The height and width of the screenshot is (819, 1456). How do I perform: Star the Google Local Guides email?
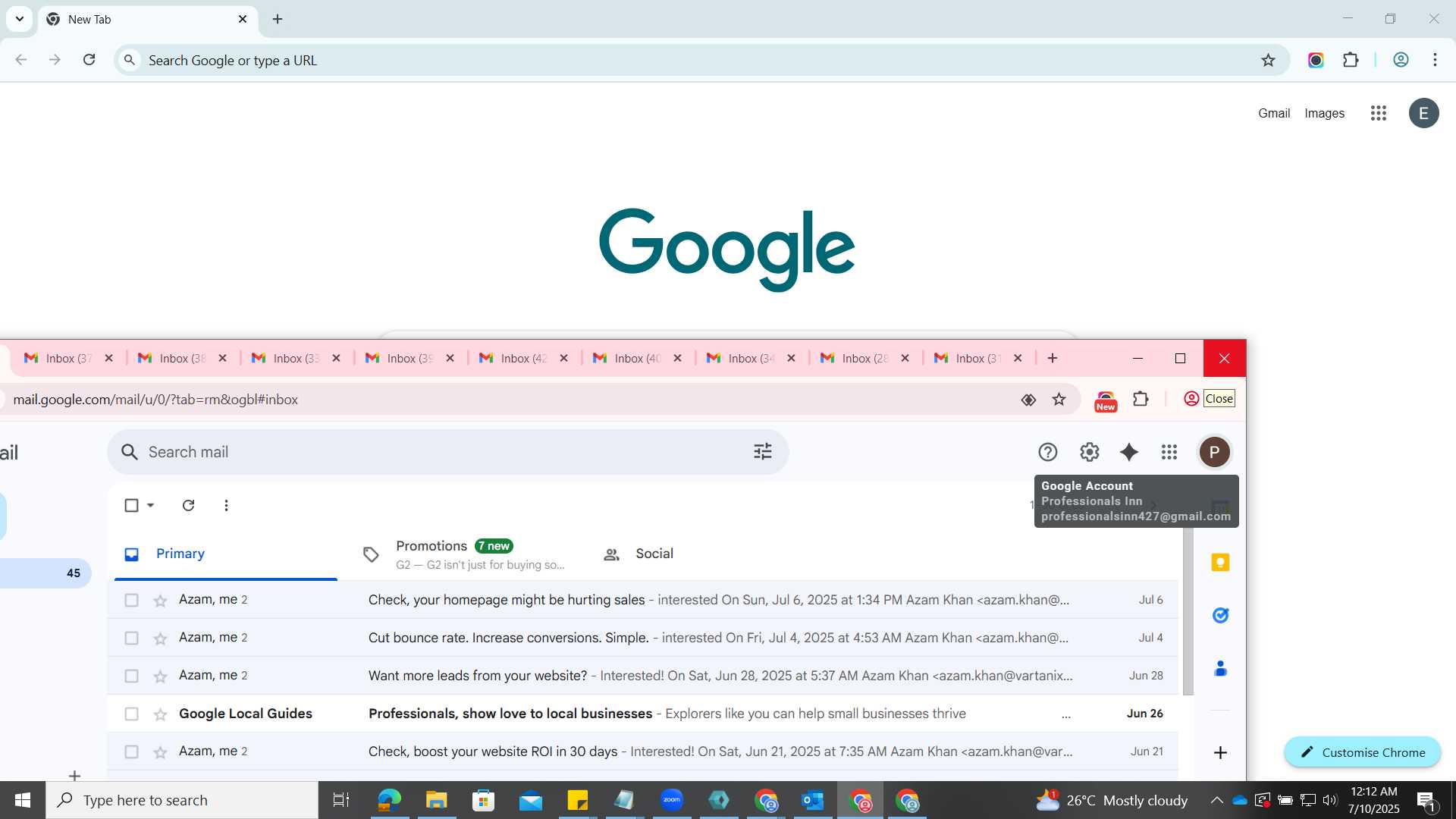pyautogui.click(x=160, y=714)
